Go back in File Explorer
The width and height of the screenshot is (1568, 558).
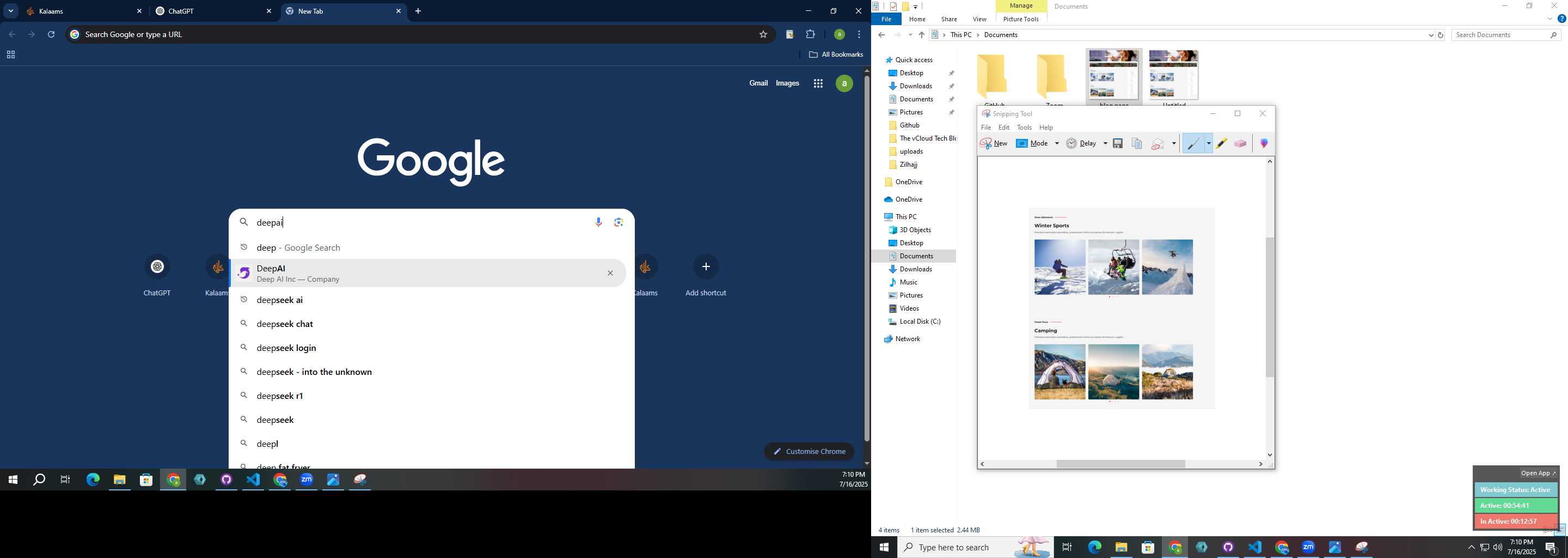(x=881, y=35)
